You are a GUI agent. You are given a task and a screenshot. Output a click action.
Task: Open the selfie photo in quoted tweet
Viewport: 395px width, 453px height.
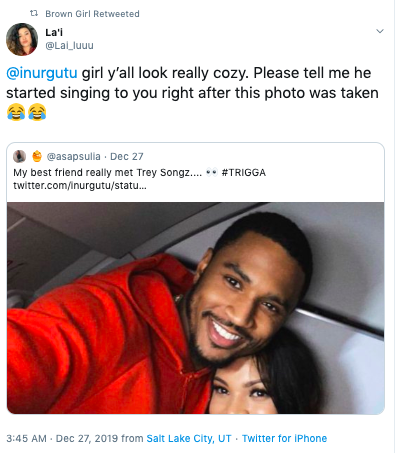click(195, 308)
